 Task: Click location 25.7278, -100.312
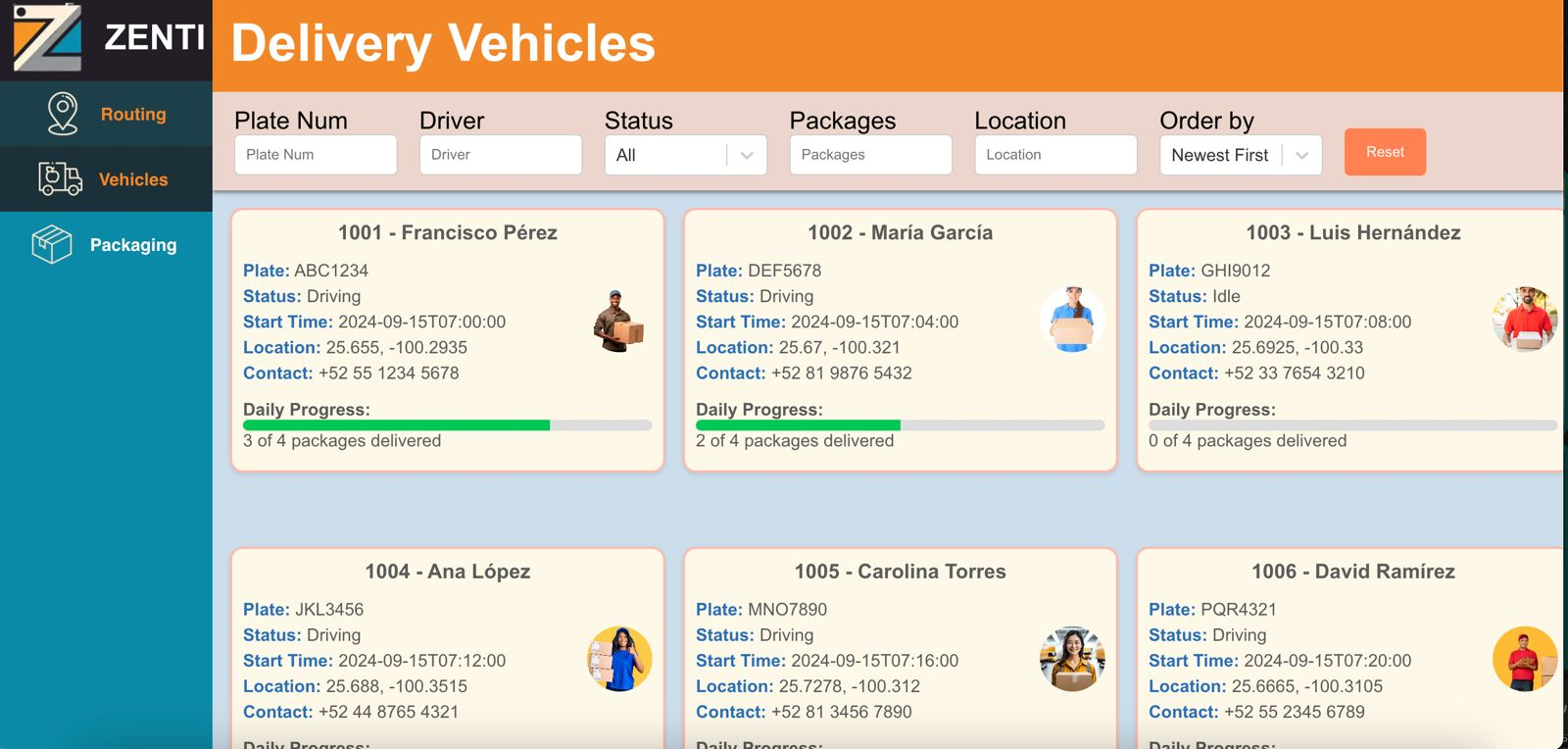coord(850,686)
